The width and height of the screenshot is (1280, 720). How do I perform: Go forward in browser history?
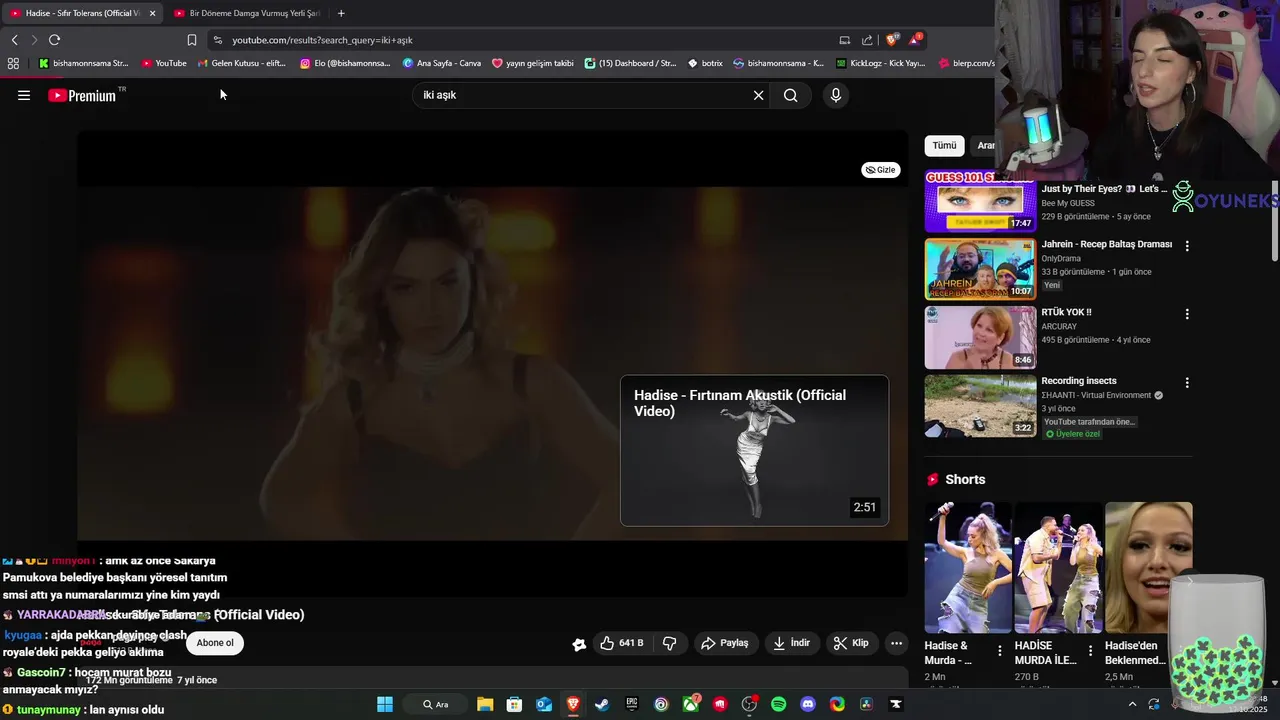click(33, 40)
